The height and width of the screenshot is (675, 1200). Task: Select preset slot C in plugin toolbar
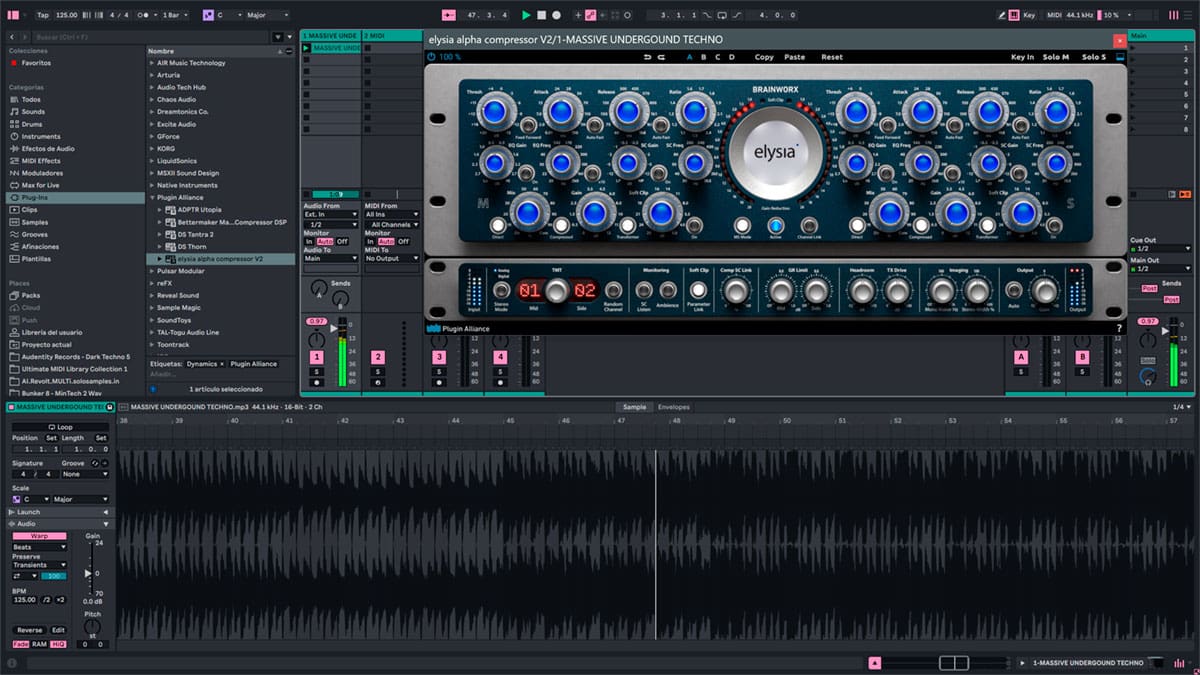pos(718,57)
